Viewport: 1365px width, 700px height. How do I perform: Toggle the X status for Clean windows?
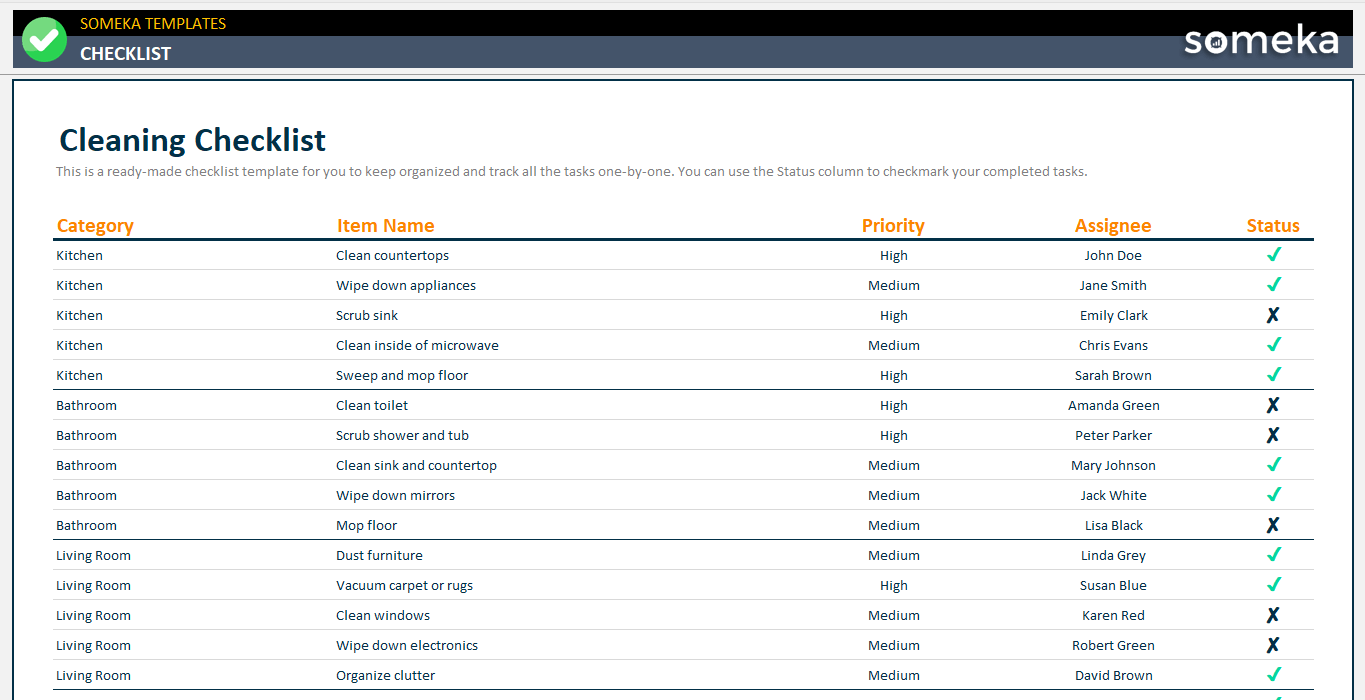point(1273,615)
